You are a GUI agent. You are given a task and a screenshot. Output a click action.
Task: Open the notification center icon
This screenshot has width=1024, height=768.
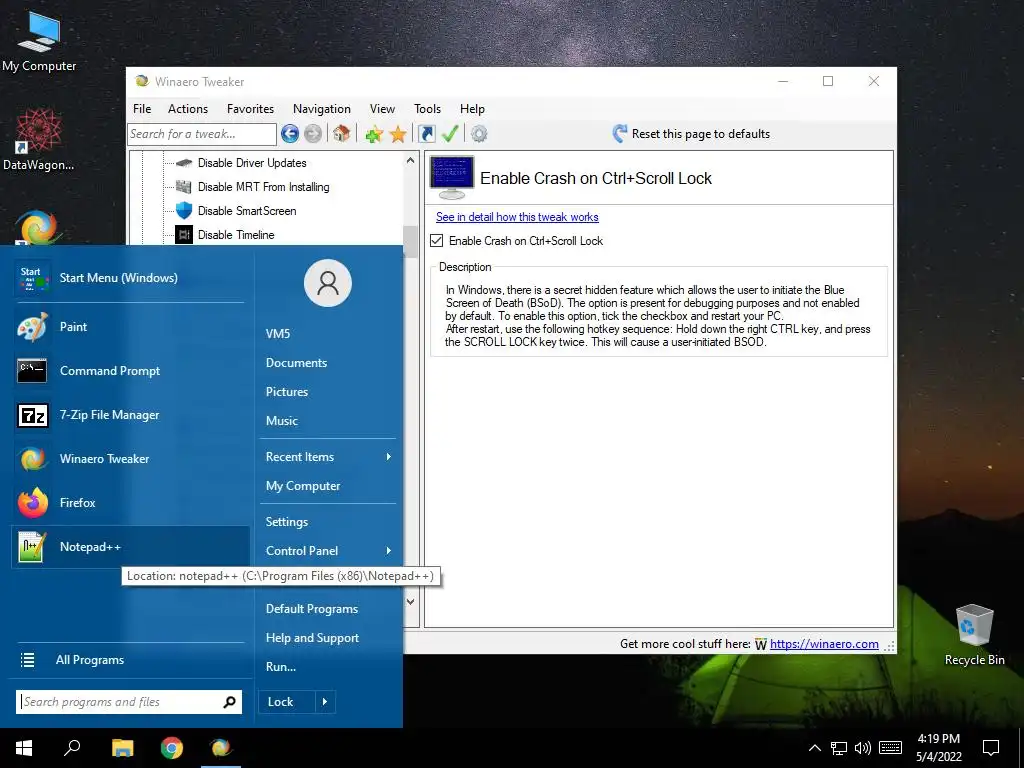pos(991,748)
